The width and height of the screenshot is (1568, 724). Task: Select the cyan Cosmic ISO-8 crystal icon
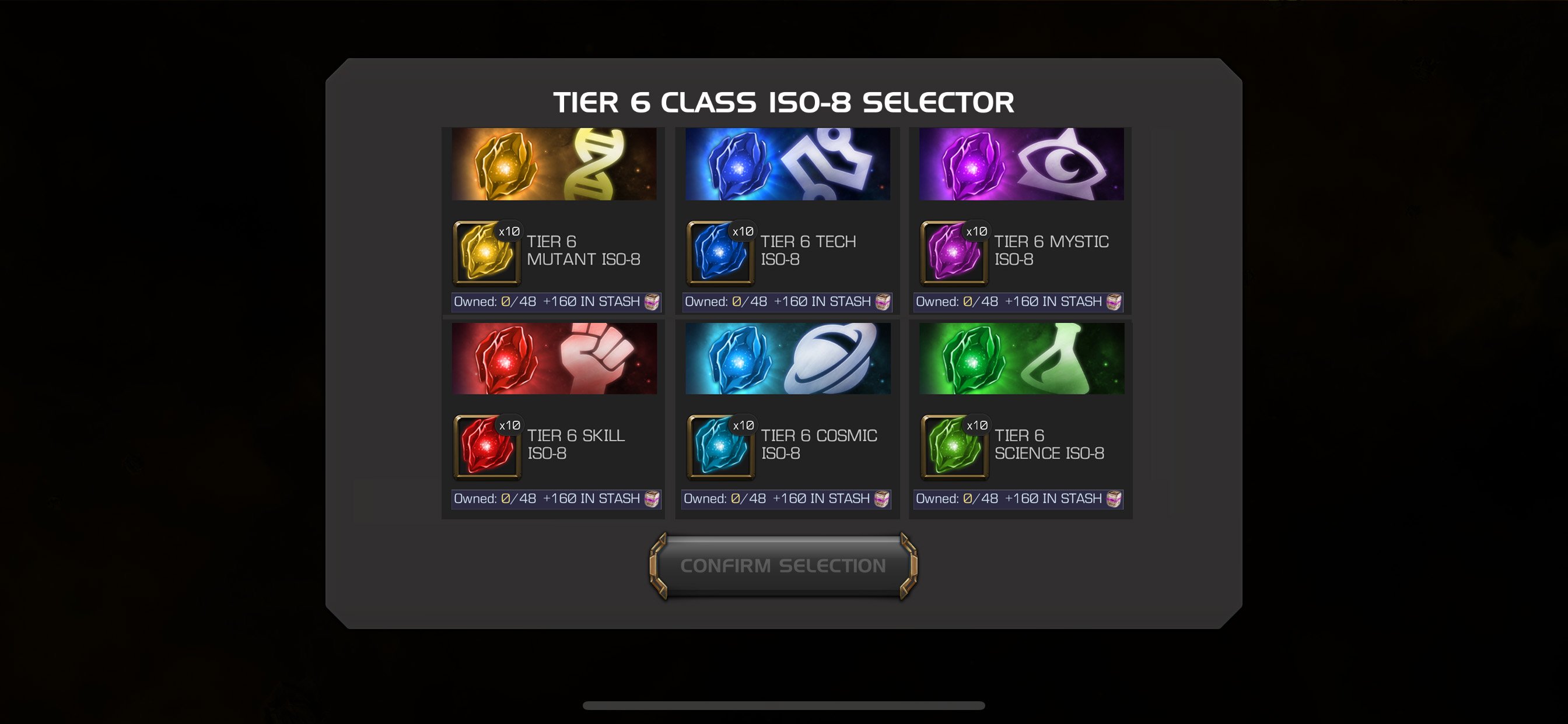(720, 447)
